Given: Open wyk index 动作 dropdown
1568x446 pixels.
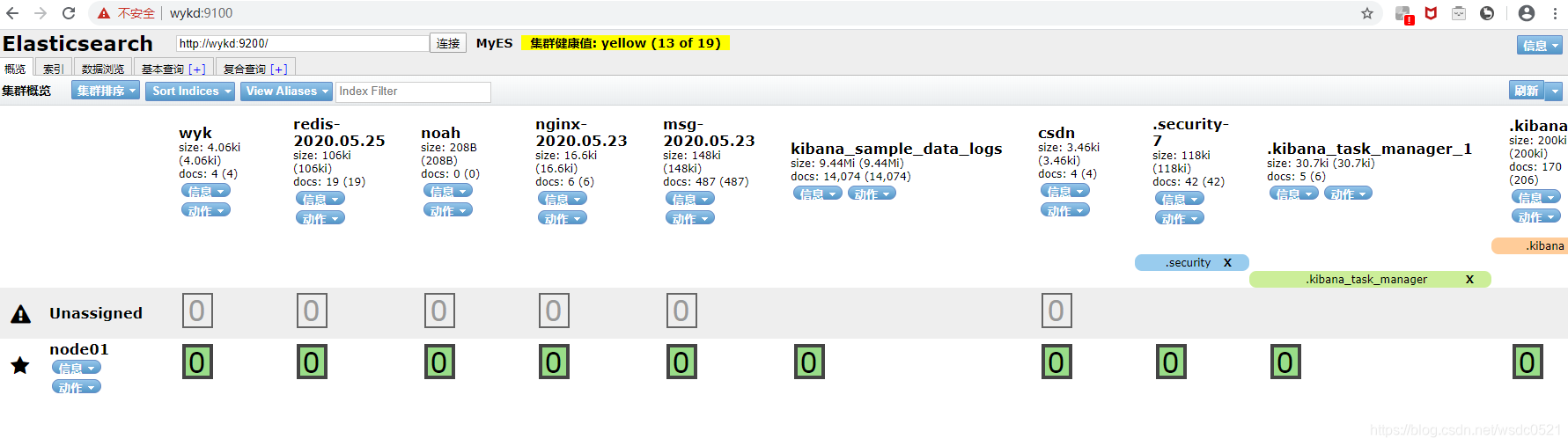Looking at the screenshot, I should (206, 210).
